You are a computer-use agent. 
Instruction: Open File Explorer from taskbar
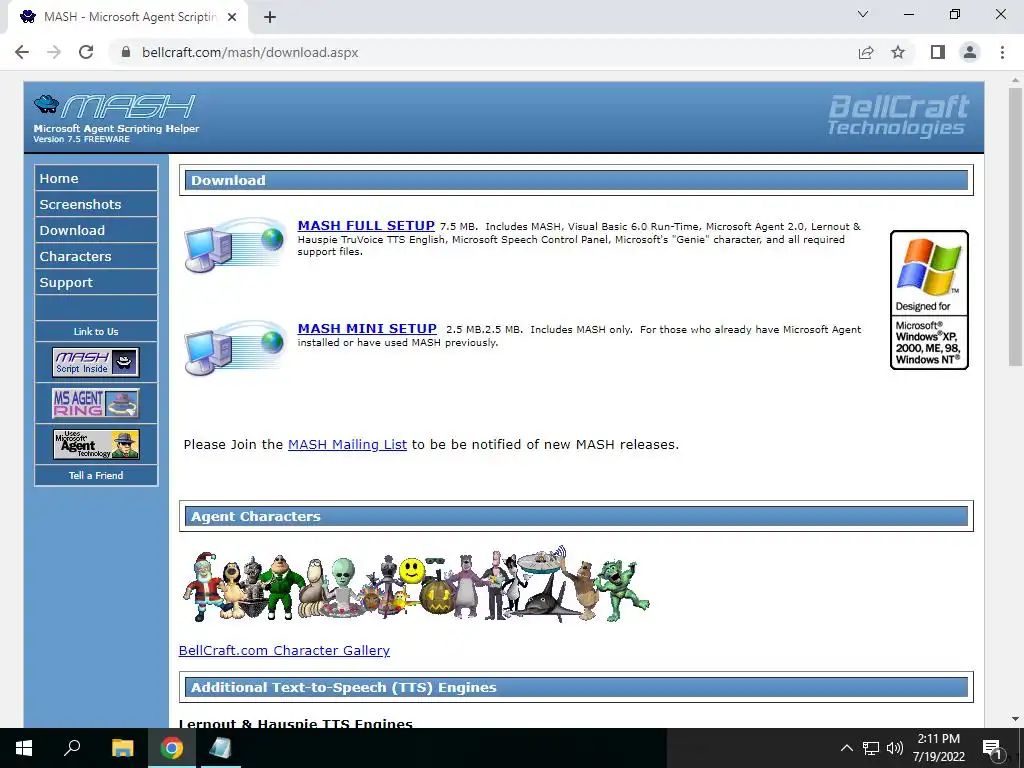pyautogui.click(x=122, y=748)
